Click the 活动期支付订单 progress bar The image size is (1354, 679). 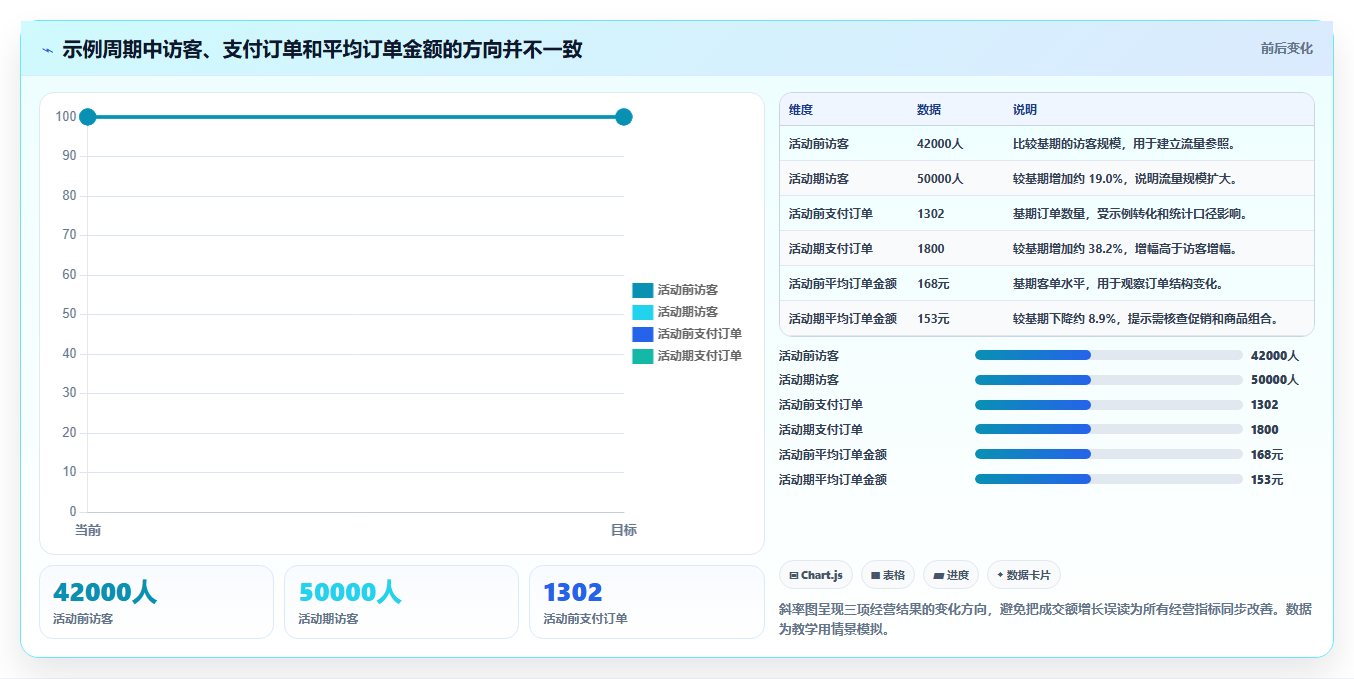tap(1109, 430)
